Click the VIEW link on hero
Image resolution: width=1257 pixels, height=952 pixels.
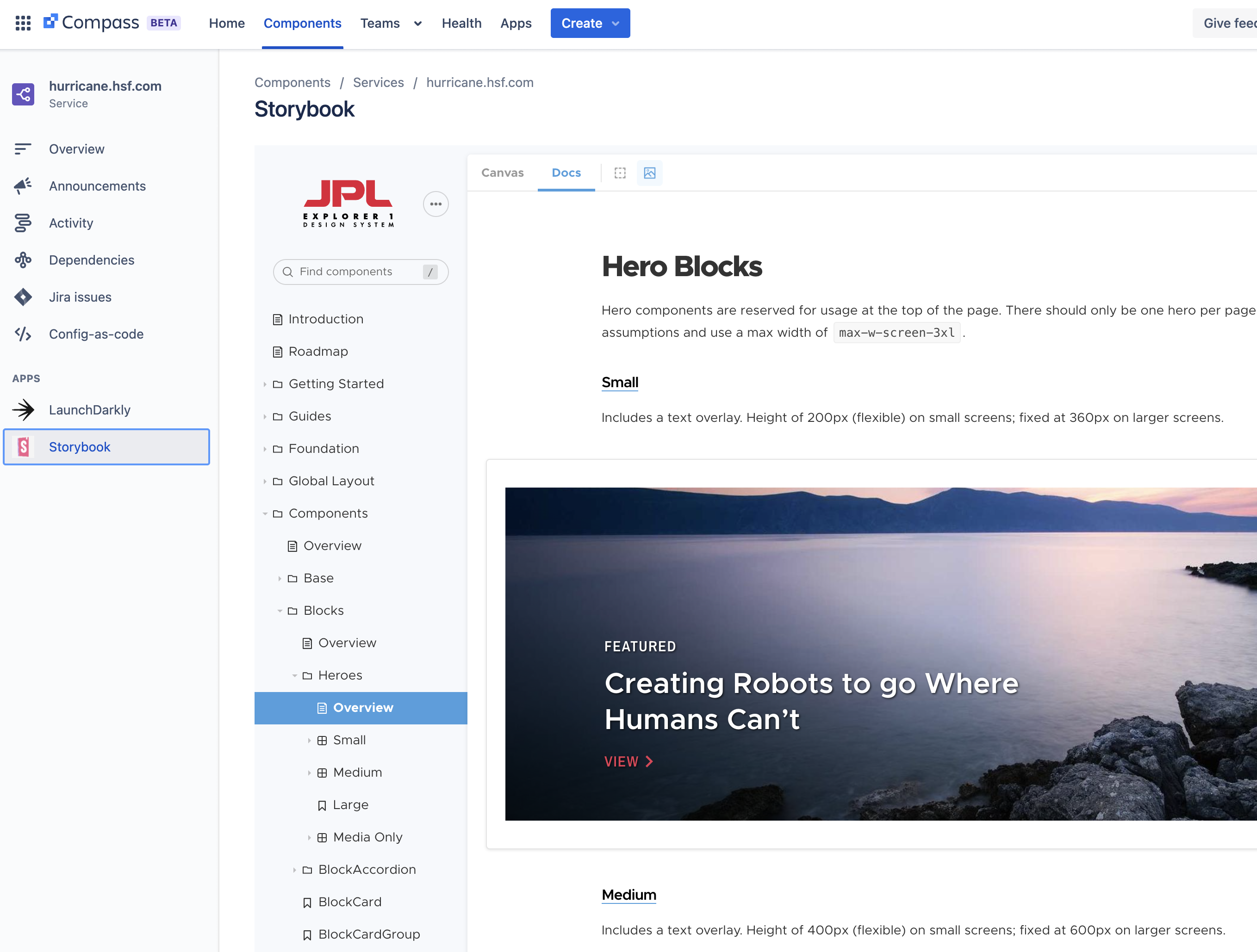point(628,761)
